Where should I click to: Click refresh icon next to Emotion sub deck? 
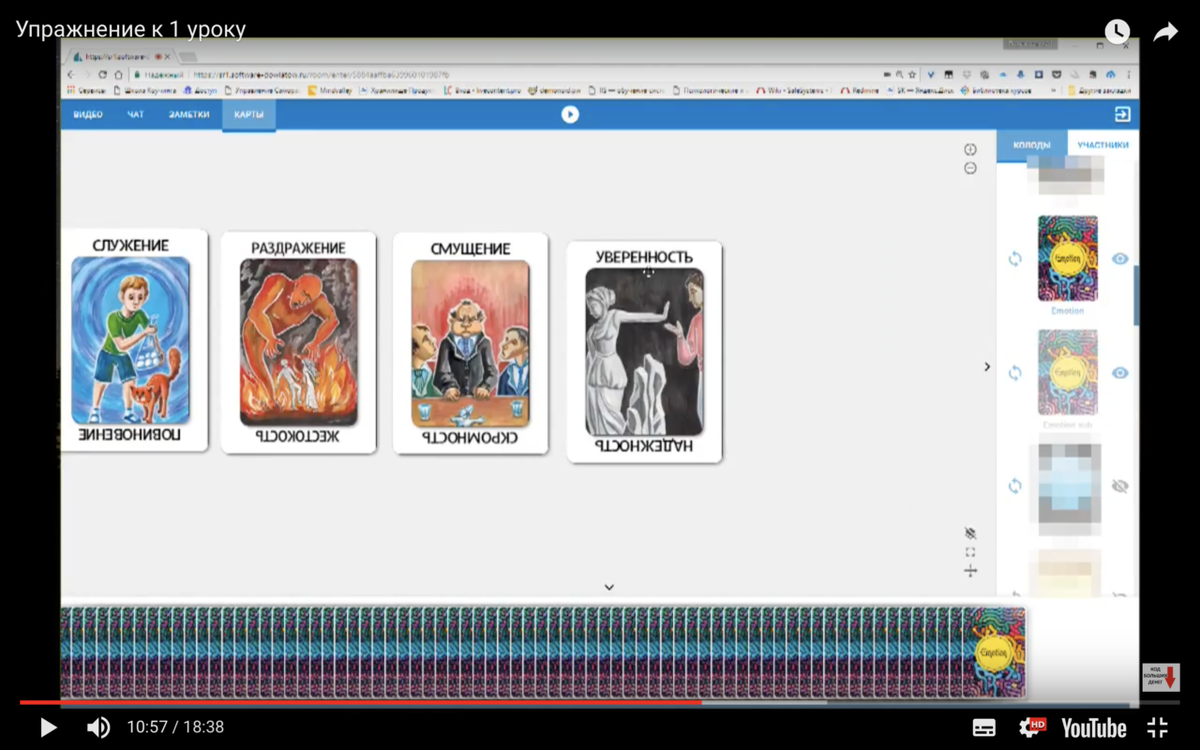pos(1015,373)
